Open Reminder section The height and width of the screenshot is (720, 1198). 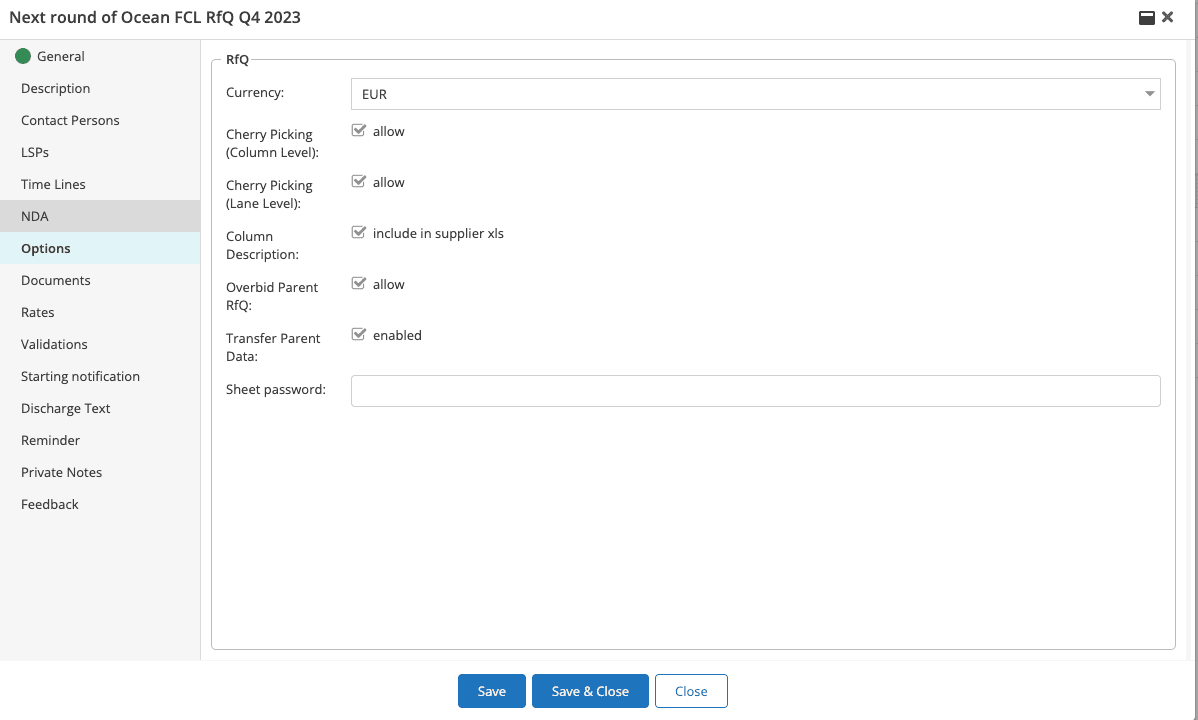(100, 441)
